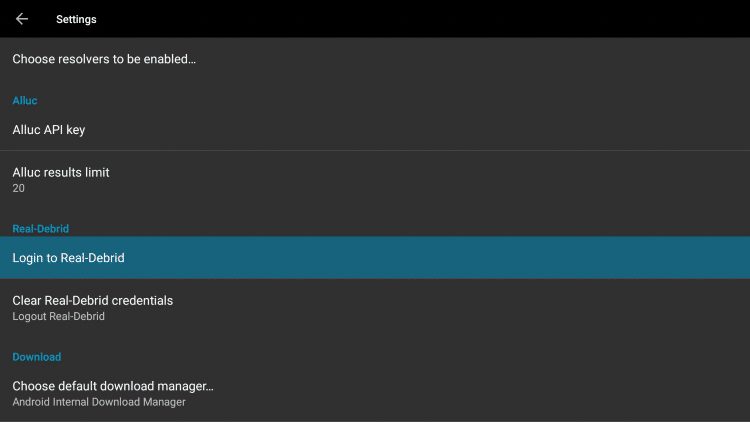The width and height of the screenshot is (750, 422).
Task: Open Alluc results limit setting
Action: pyautogui.click(x=375, y=179)
